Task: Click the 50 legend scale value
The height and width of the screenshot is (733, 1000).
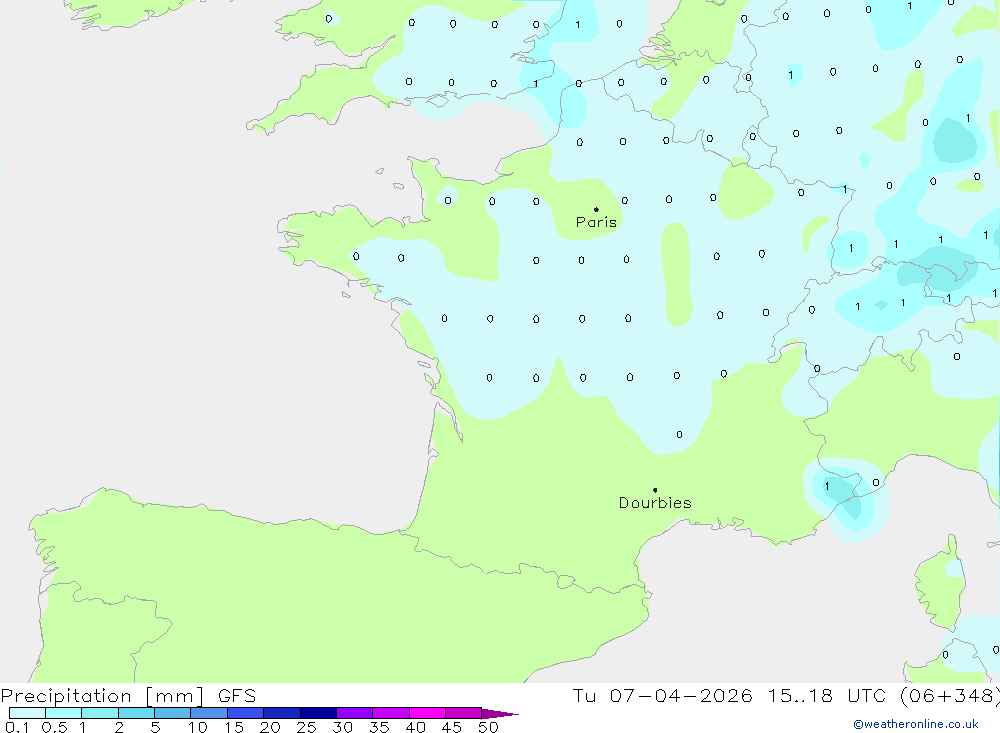Action: click(x=488, y=727)
